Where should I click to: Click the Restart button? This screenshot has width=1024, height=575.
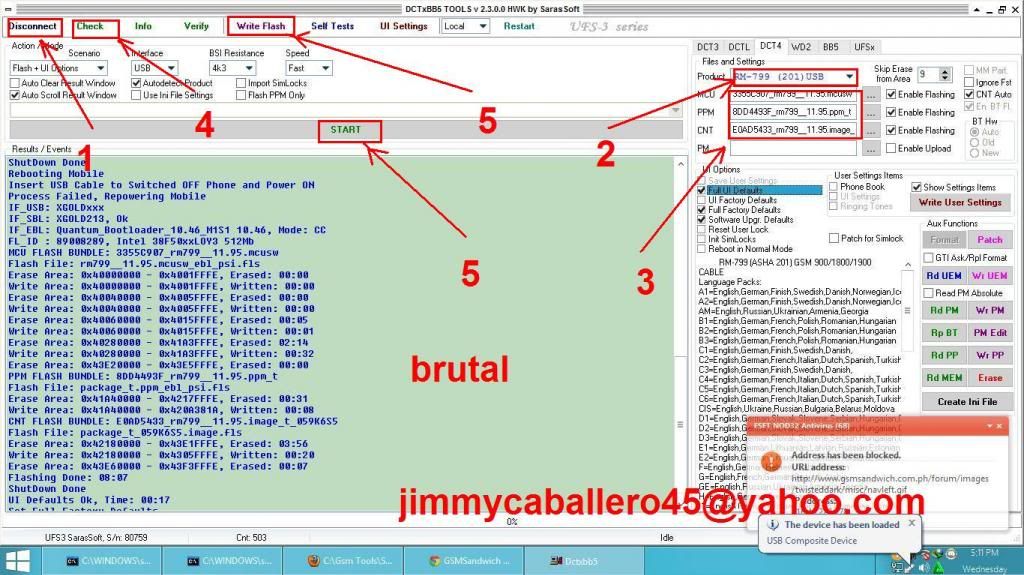click(519, 26)
